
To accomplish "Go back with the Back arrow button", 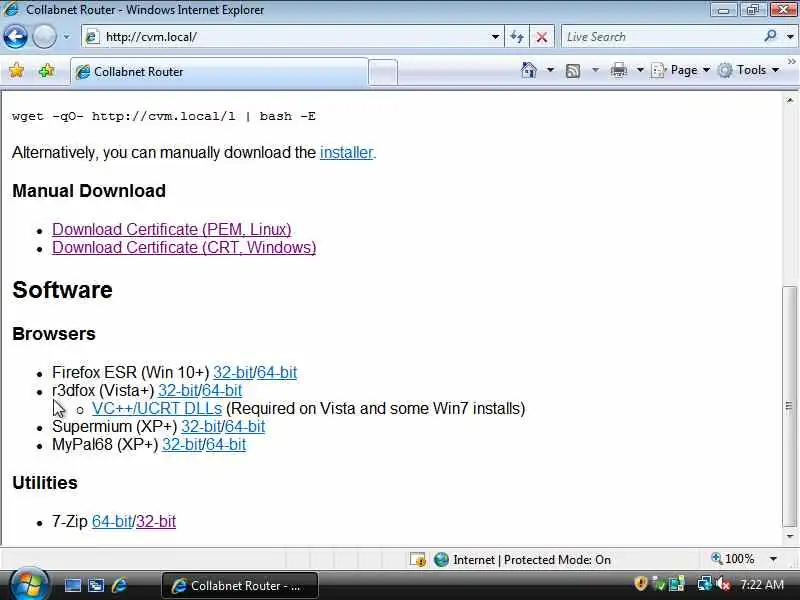I will click(15, 37).
